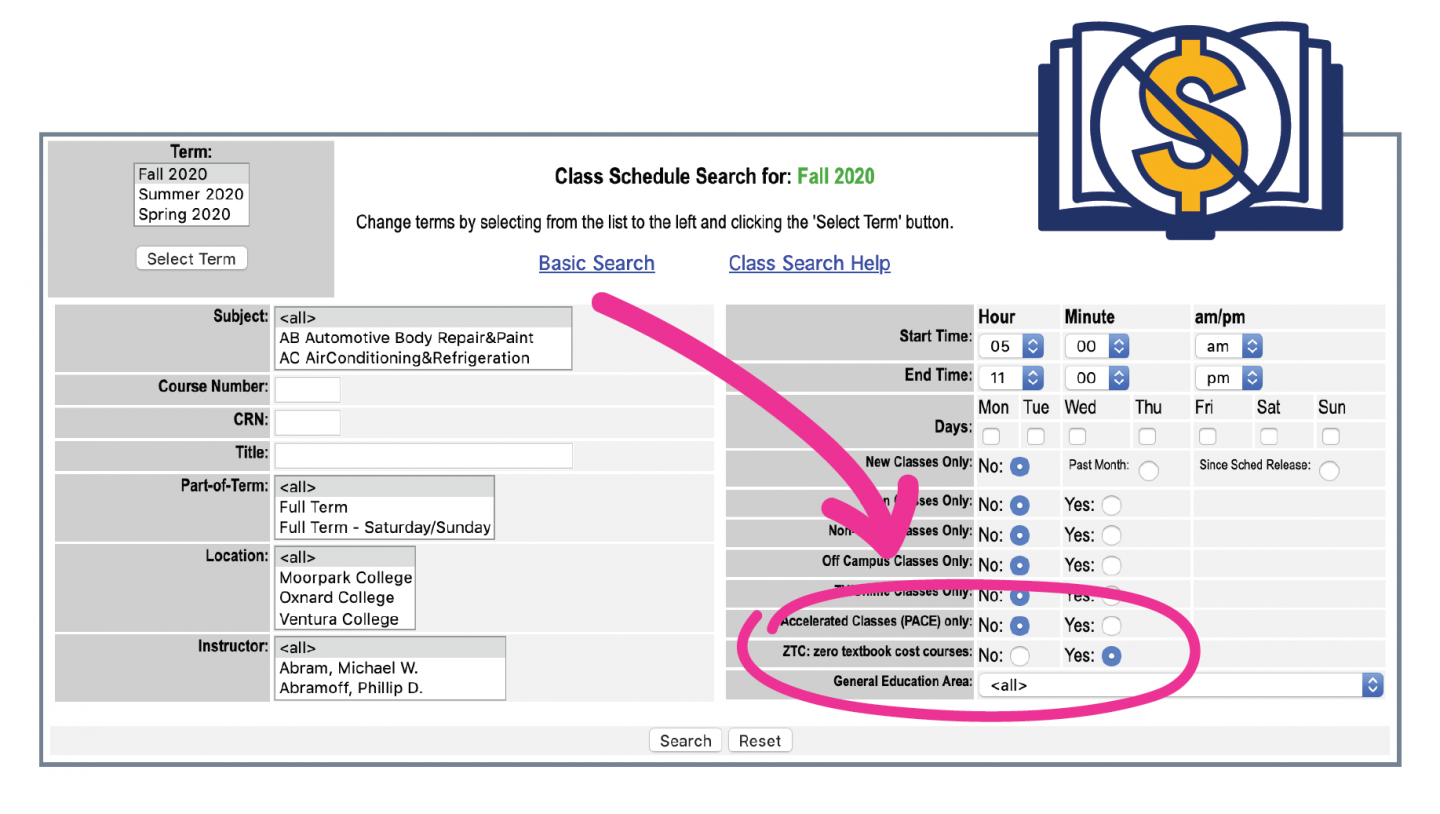1440x814 pixels.
Task: Select Yes for Accelerated Classes (PACE) only
Action: (1111, 625)
